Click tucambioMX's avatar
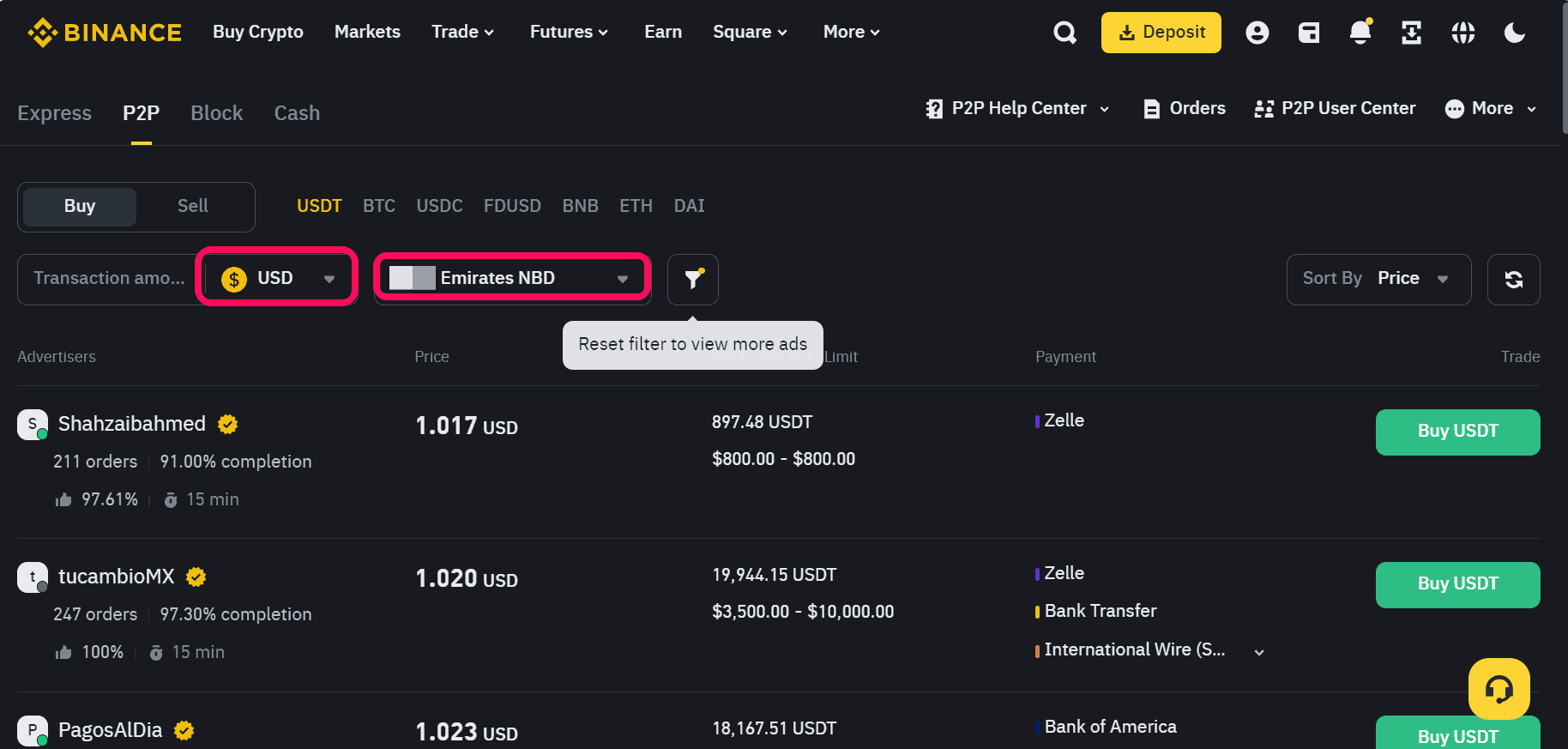Image resolution: width=1568 pixels, height=749 pixels. point(33,577)
